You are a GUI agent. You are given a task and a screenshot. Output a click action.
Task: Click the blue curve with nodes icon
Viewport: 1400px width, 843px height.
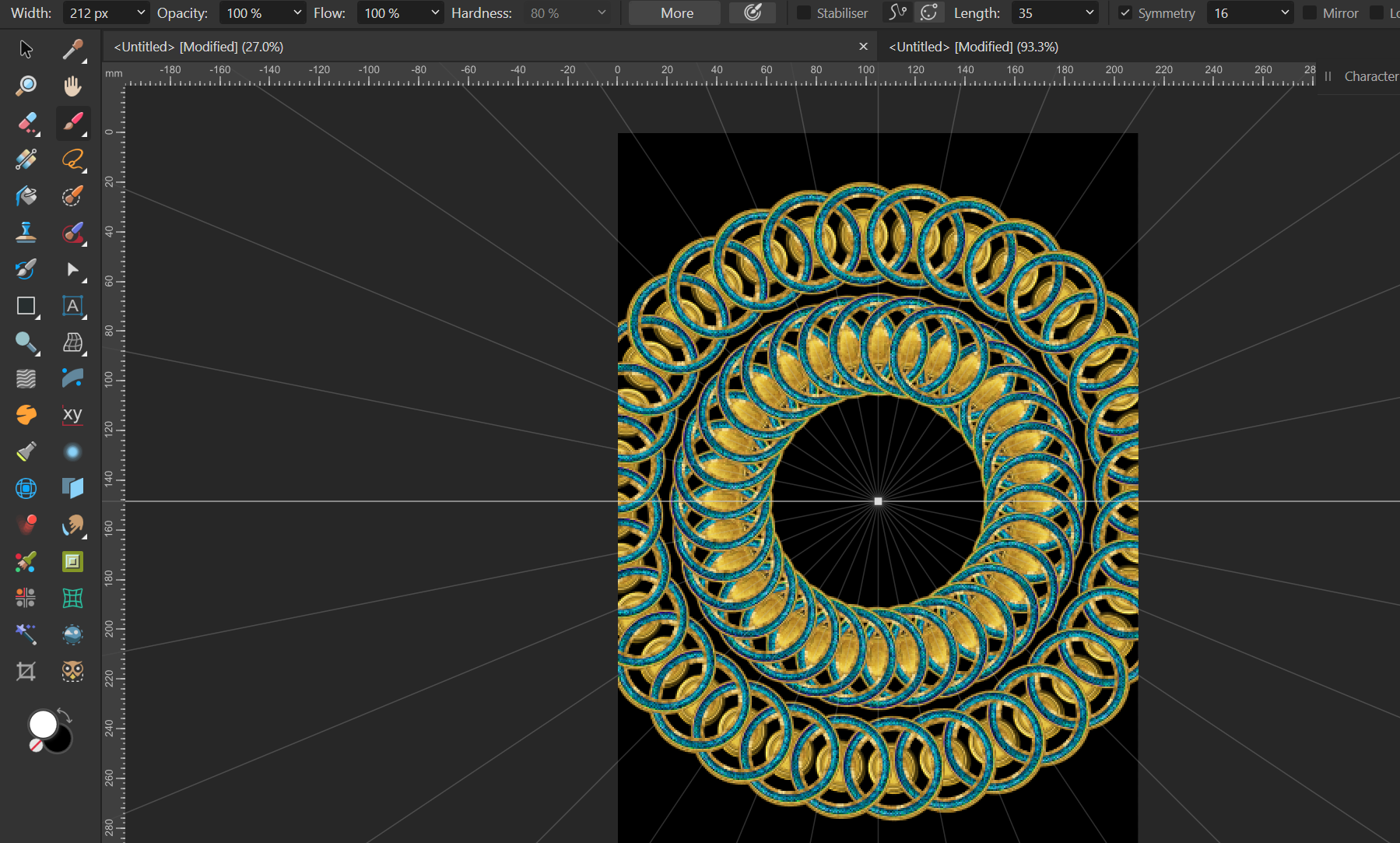pos(72,378)
